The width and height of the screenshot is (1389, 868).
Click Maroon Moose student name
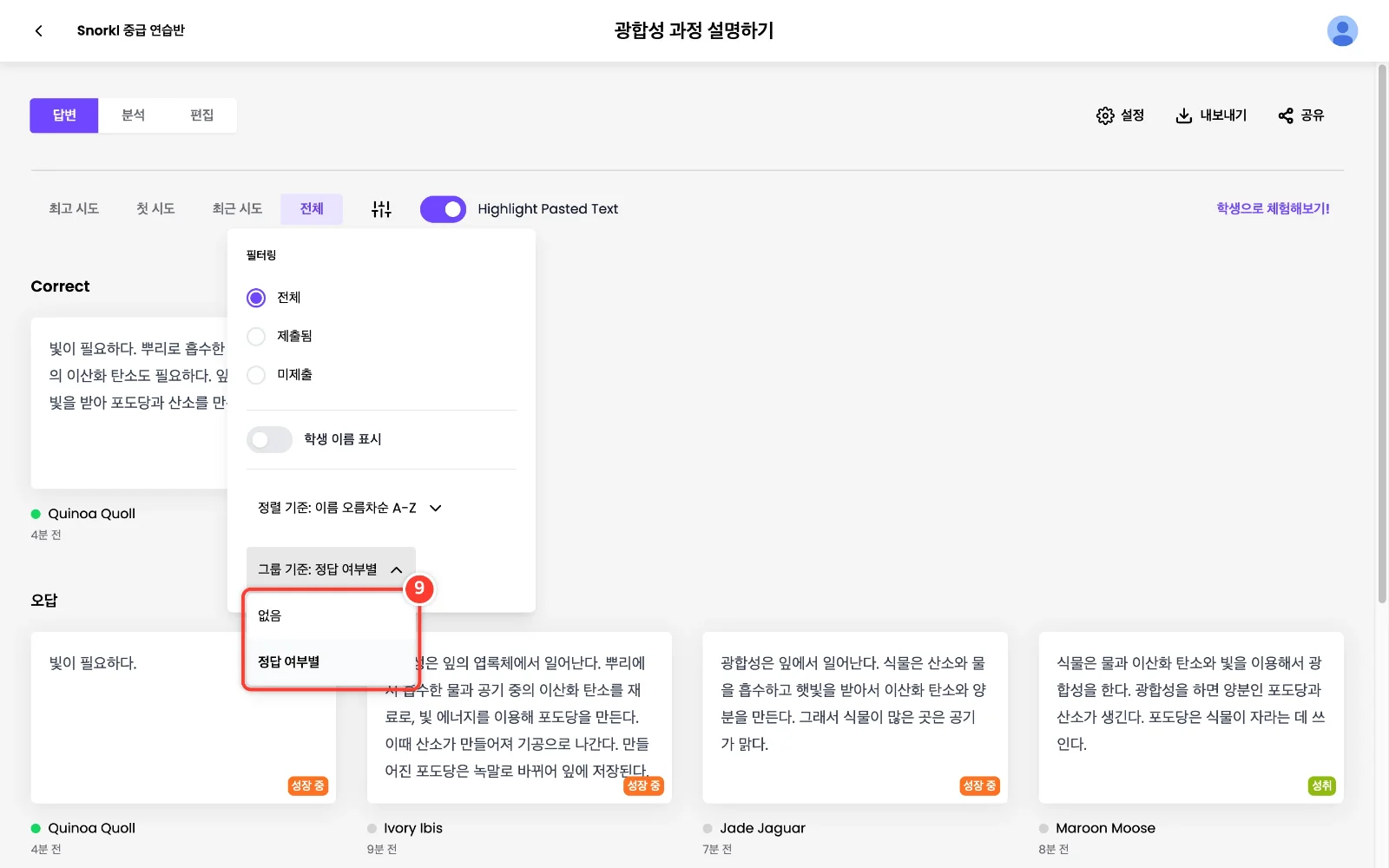tap(1105, 828)
